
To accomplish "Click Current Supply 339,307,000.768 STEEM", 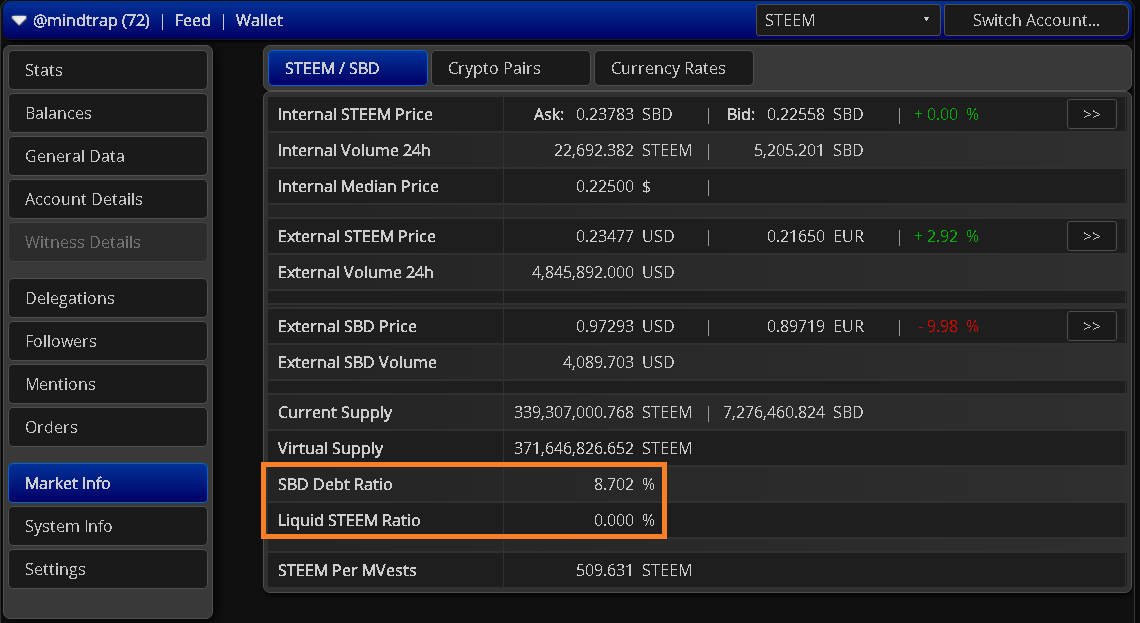I will coord(603,412).
